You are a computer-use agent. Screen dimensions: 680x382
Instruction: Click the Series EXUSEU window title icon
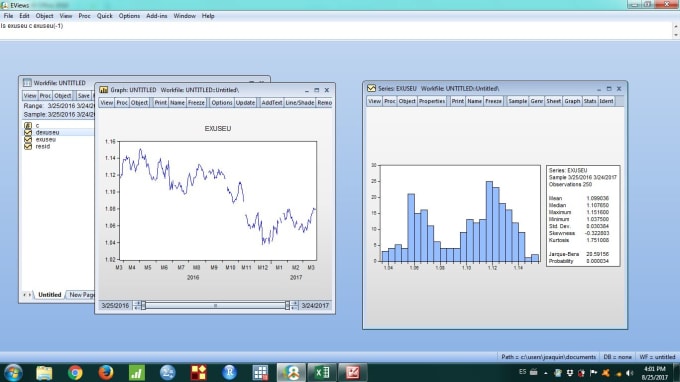point(371,88)
